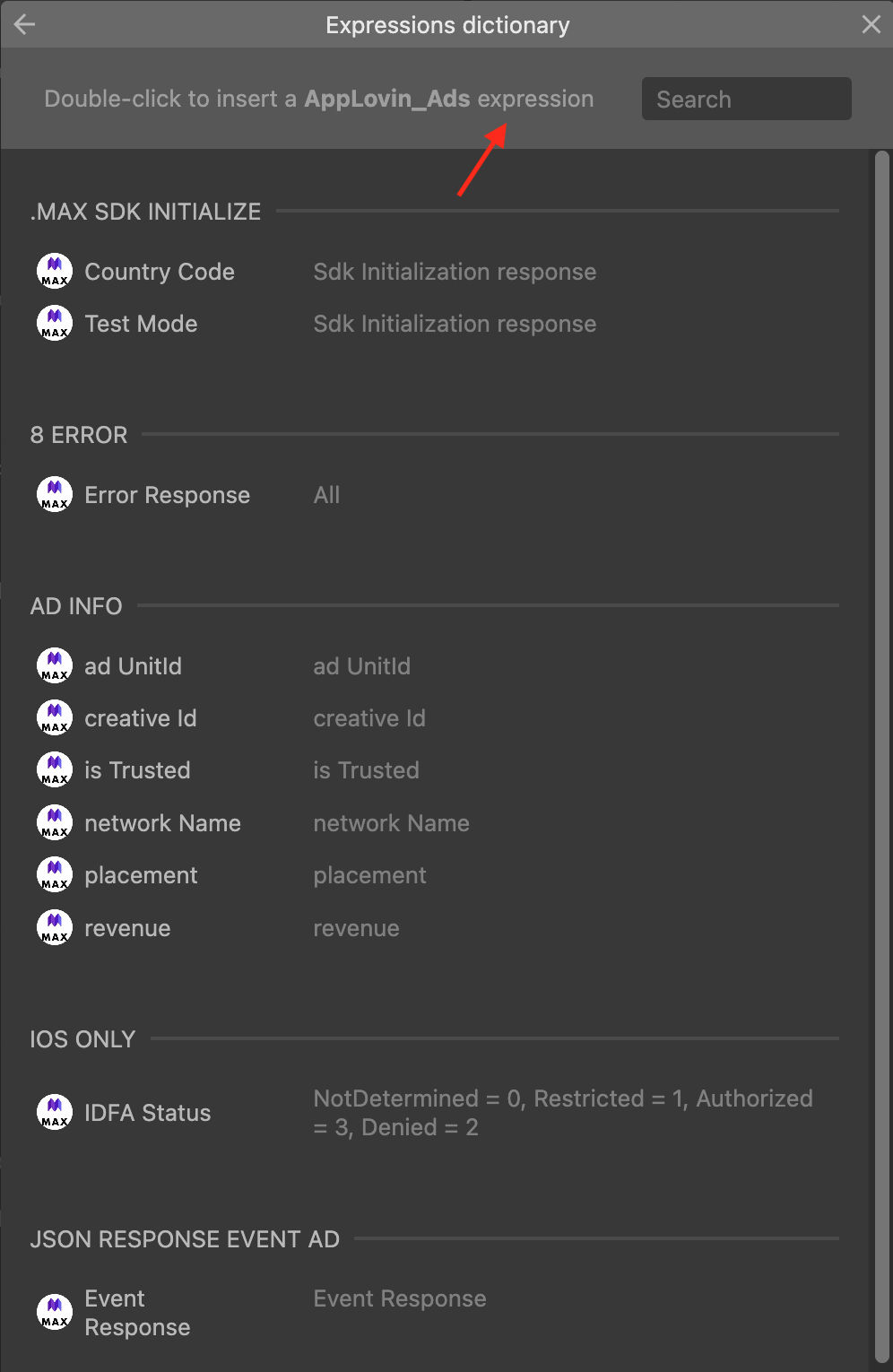
Task: Select the revenue expression
Action: (x=127, y=928)
